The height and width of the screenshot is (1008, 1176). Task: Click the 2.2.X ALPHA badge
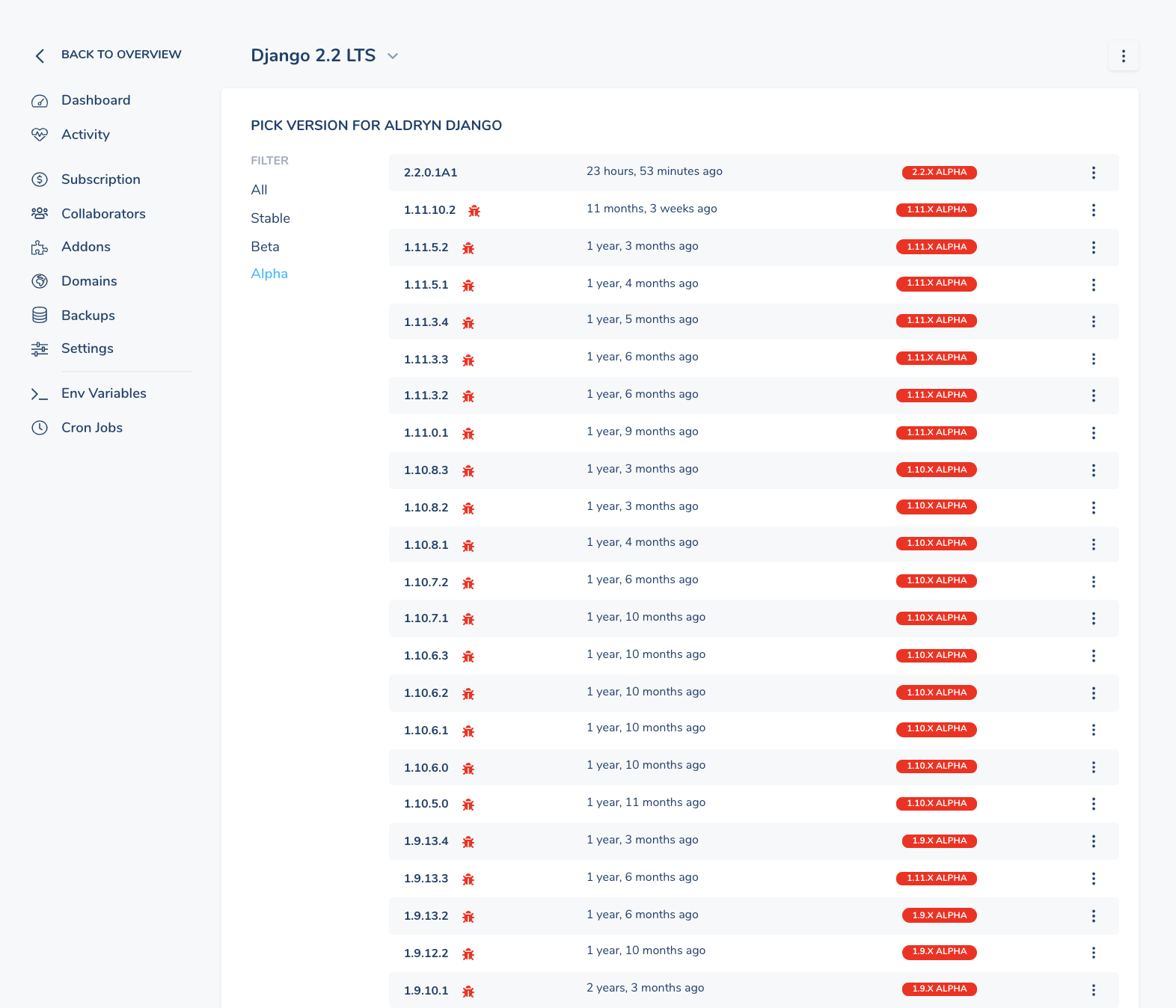click(x=940, y=172)
